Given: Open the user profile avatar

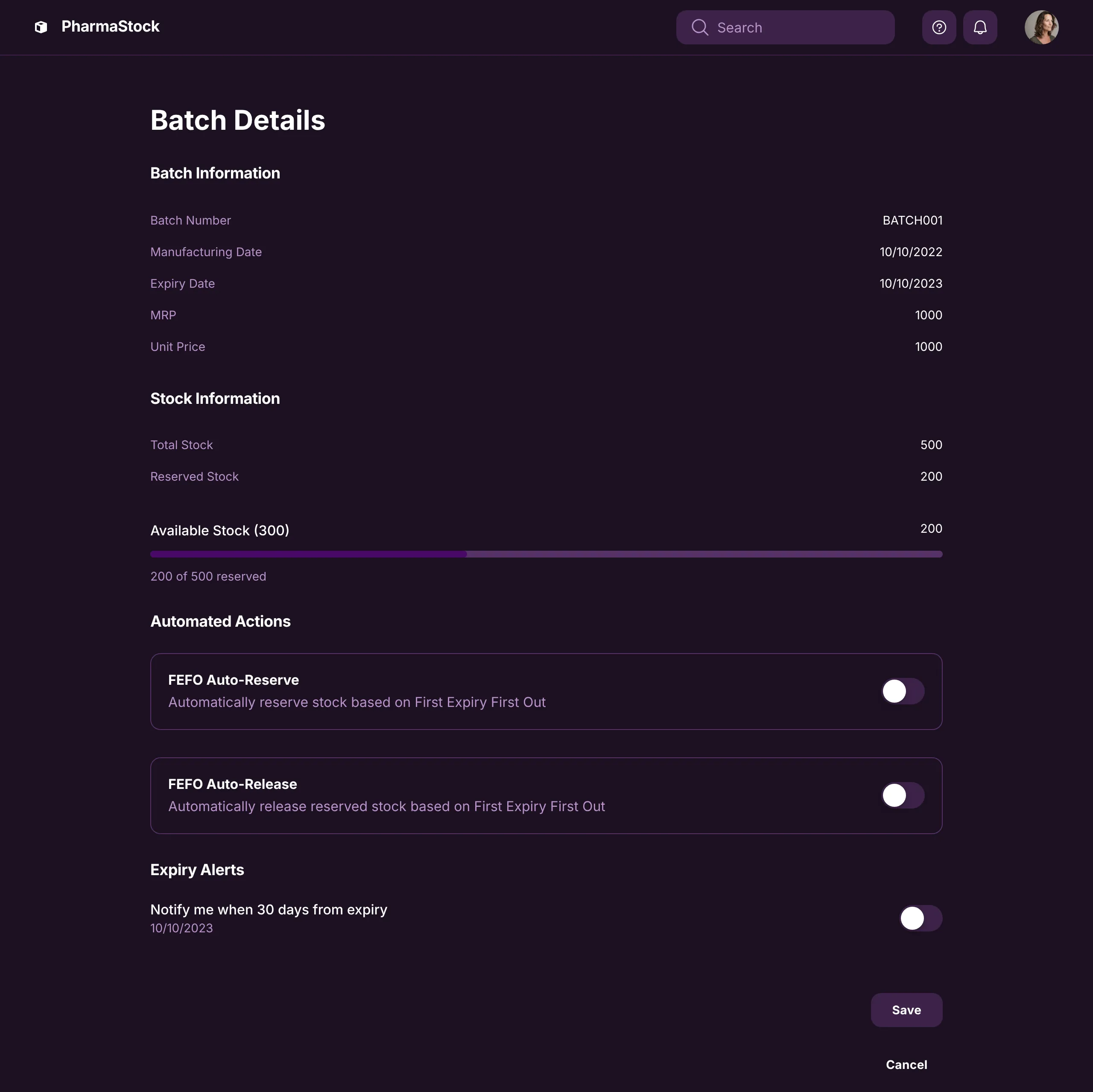Looking at the screenshot, I should pos(1041,27).
